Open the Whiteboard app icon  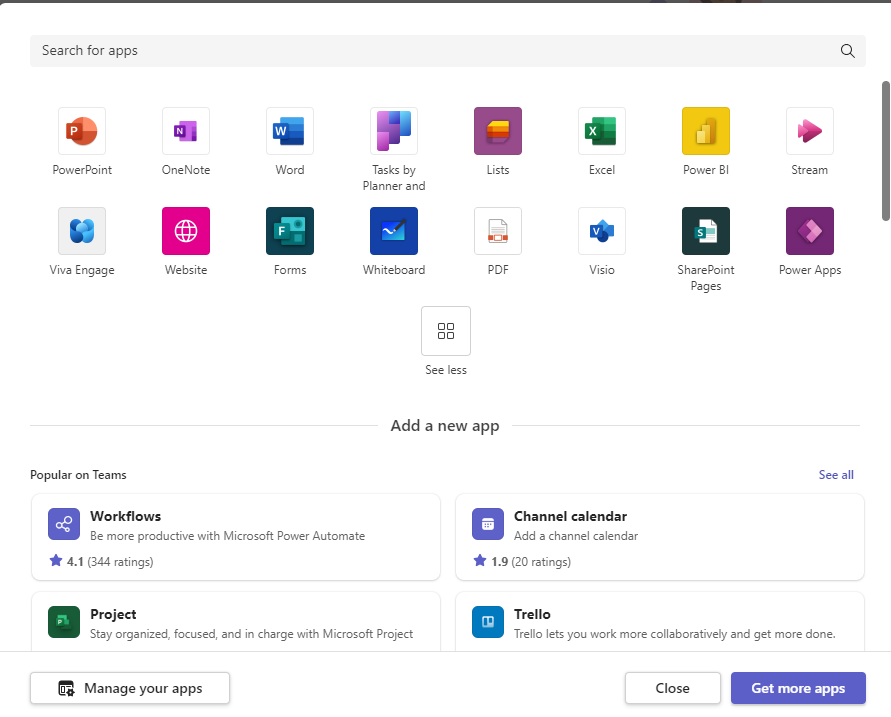pos(394,231)
